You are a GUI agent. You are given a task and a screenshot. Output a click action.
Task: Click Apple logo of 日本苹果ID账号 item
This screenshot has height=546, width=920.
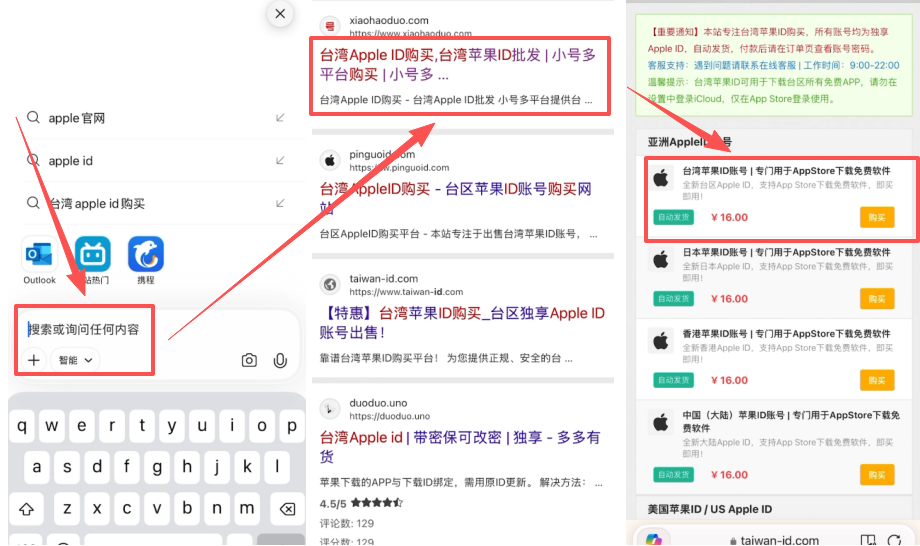[x=661, y=260]
